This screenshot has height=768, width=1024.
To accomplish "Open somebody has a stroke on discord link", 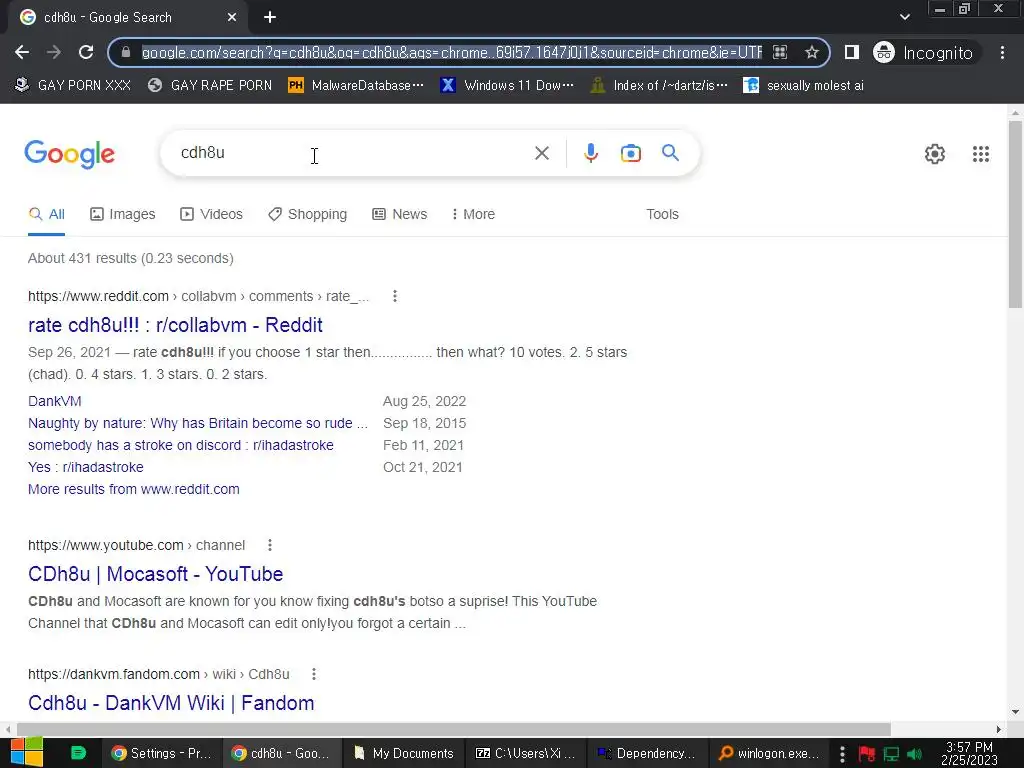I will pyautogui.click(x=181, y=445).
